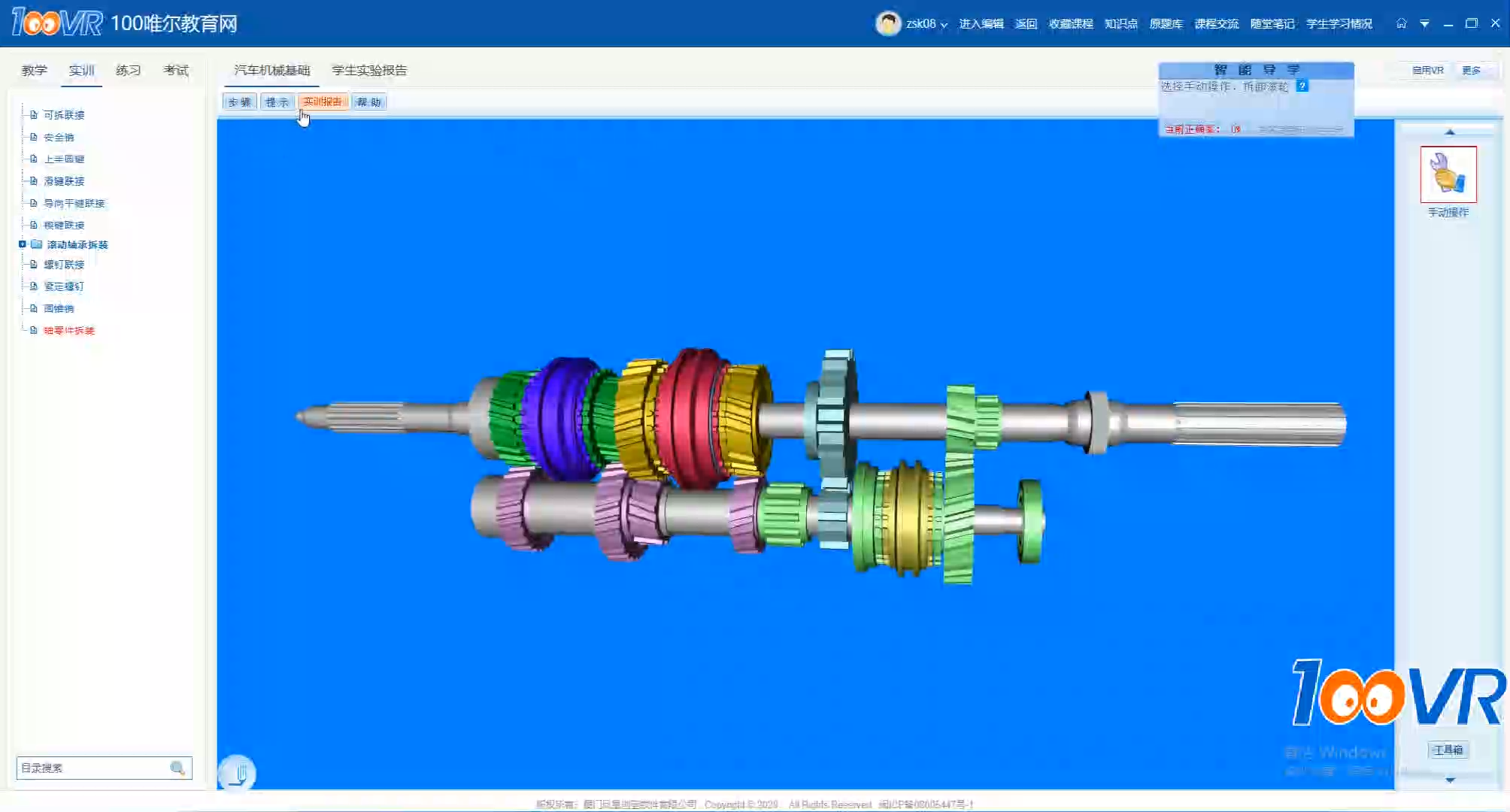
Task: Open the zsk08 user dropdown
Action: coord(944,25)
